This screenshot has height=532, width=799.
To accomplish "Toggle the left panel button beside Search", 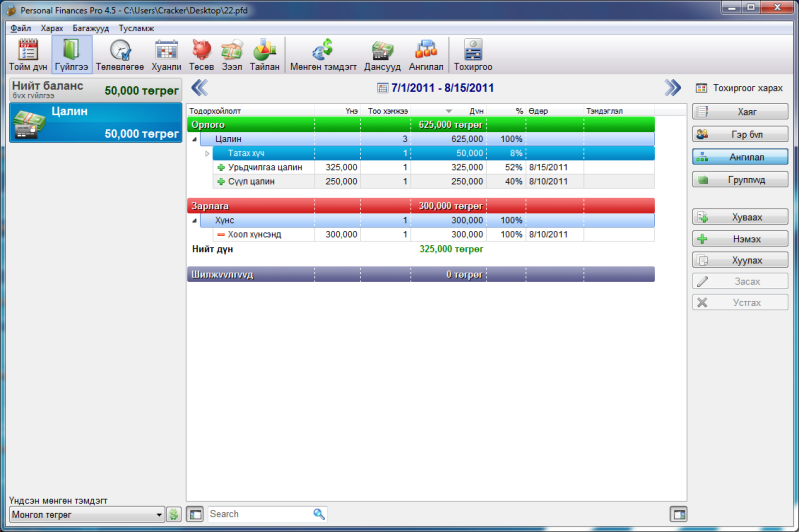I will click(x=195, y=514).
